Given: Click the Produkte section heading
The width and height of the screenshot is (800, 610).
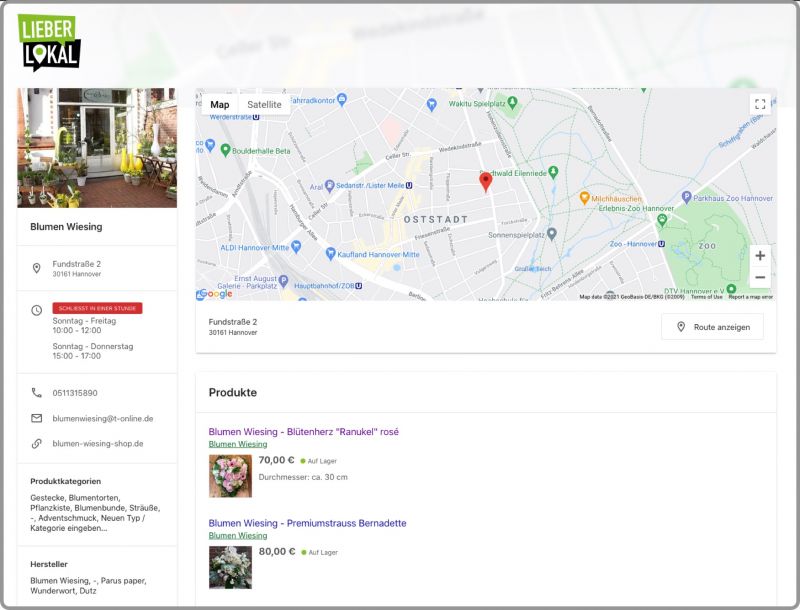Looking at the screenshot, I should (233, 392).
